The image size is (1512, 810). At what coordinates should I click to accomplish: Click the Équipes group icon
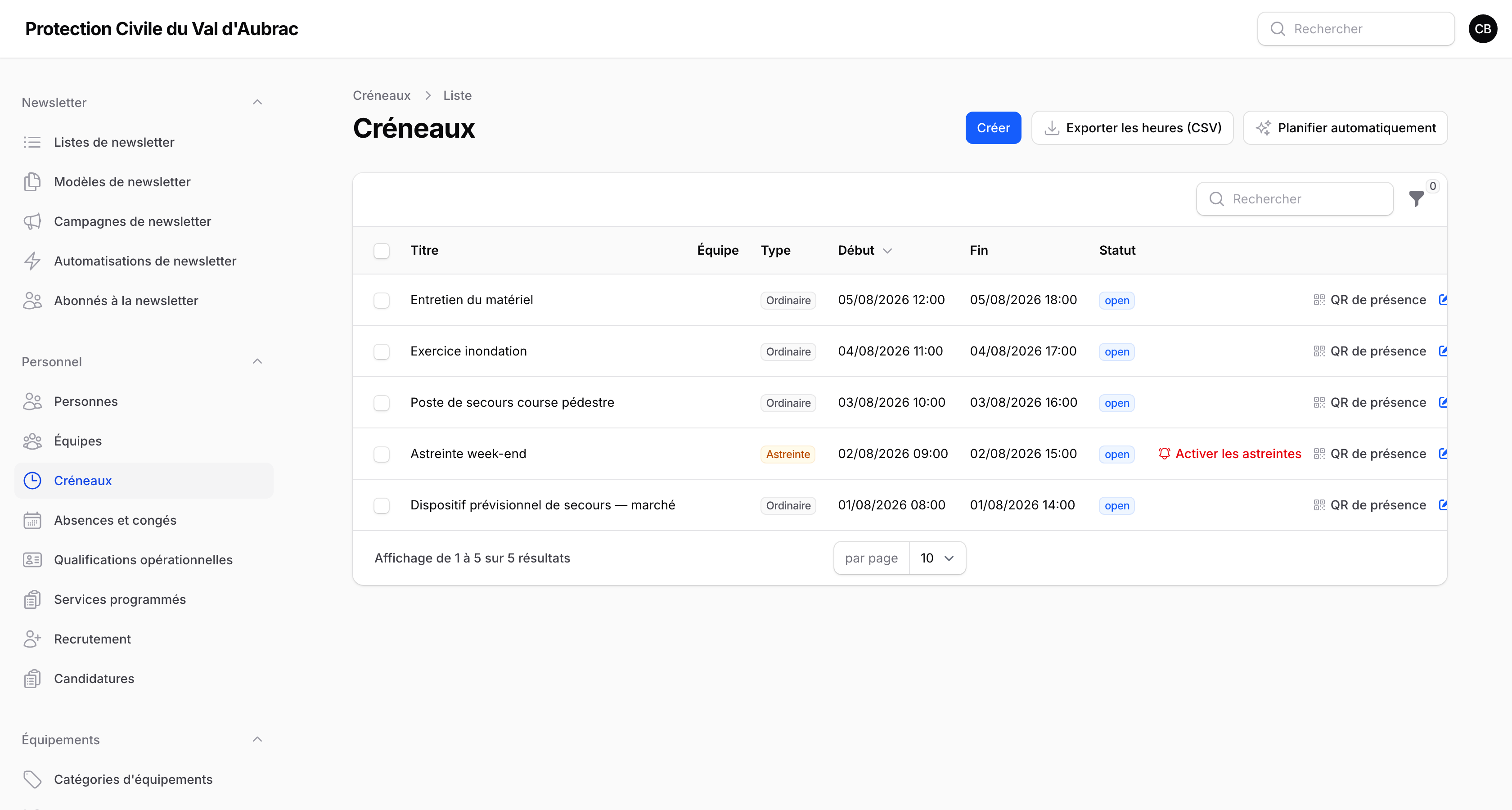(32, 441)
